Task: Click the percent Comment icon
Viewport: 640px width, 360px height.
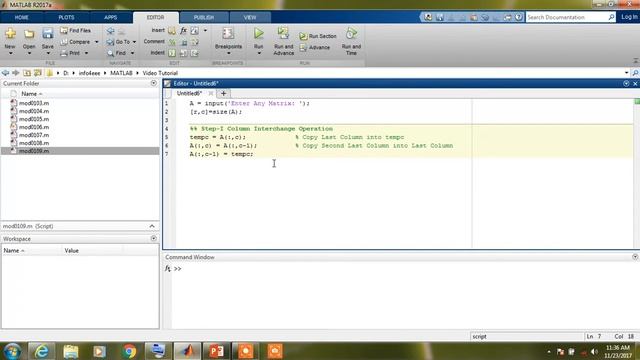Action: tap(172, 42)
